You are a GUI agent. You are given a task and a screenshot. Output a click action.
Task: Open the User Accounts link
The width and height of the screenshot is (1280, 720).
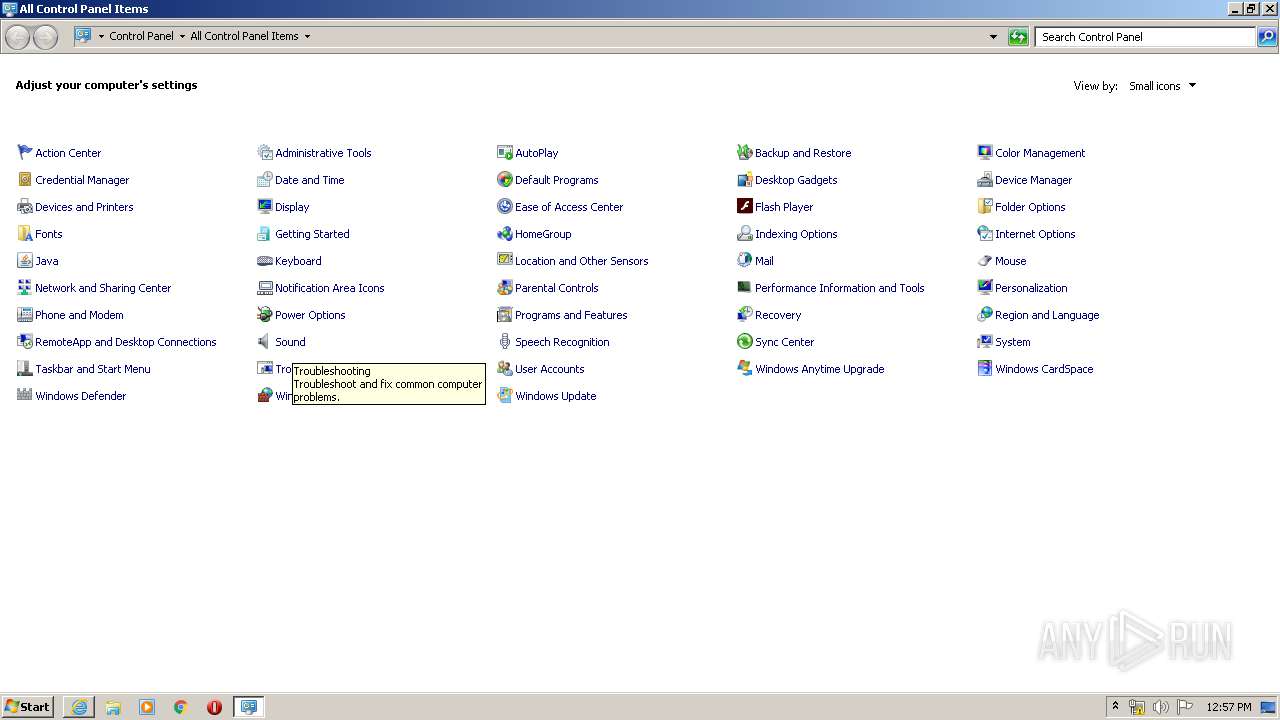(x=549, y=369)
